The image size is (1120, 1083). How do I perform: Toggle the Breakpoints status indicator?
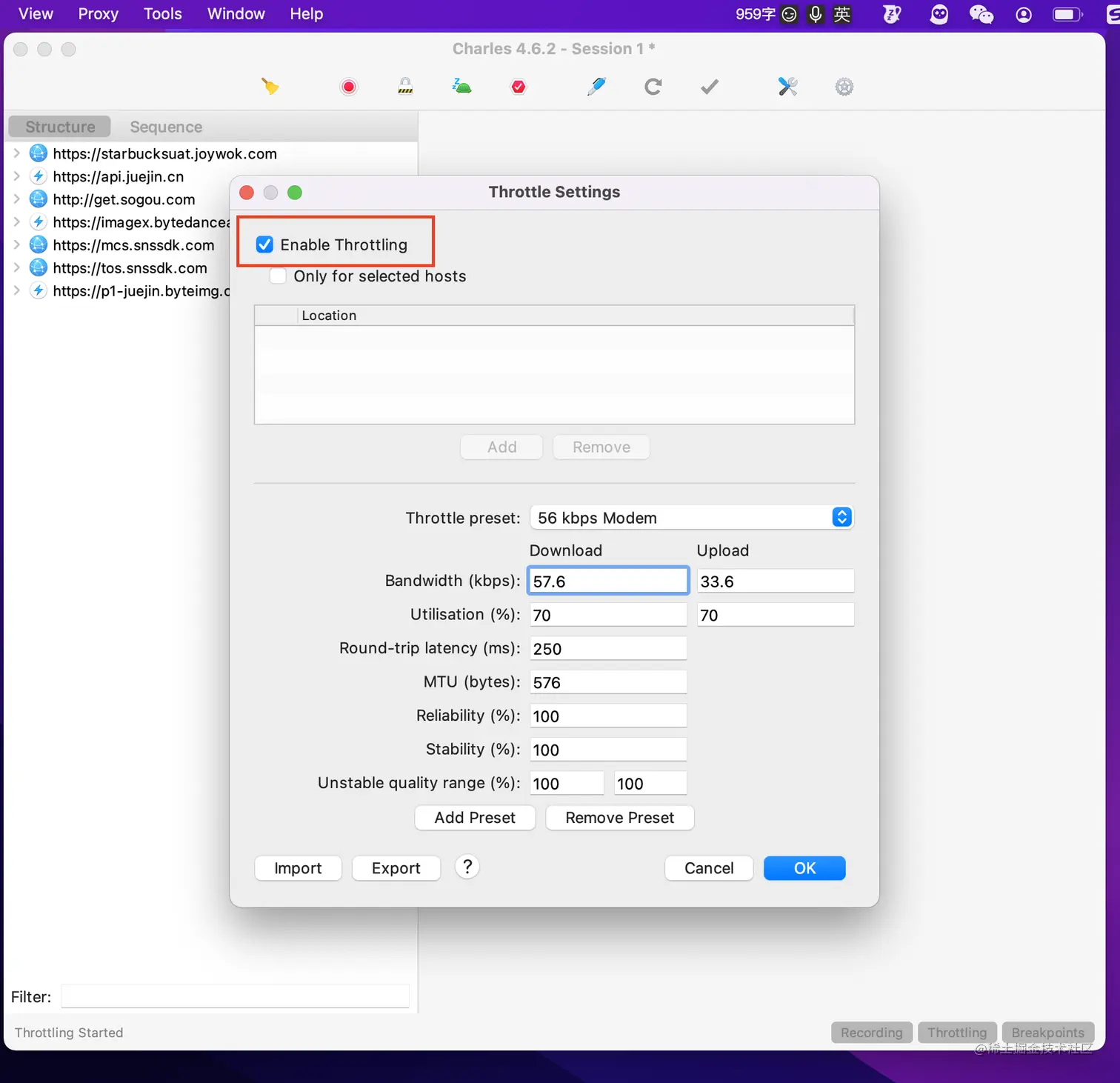1048,1033
